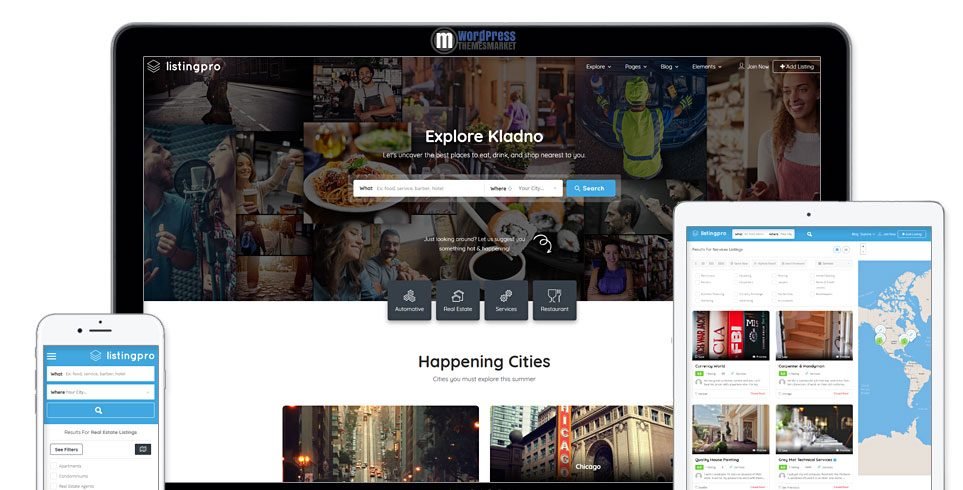The height and width of the screenshot is (490, 963).
Task: Click the Florida map marker on the tablet
Action: [x=904, y=340]
